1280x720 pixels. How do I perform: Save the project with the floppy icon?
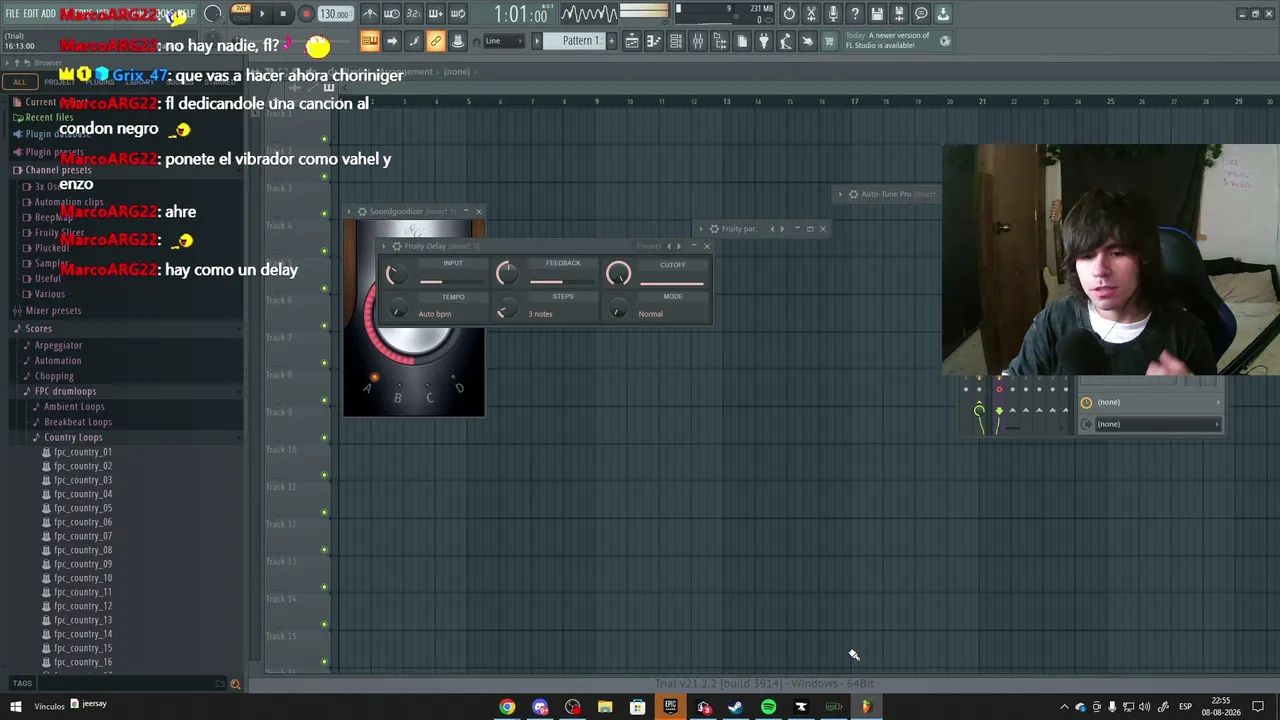tap(877, 14)
